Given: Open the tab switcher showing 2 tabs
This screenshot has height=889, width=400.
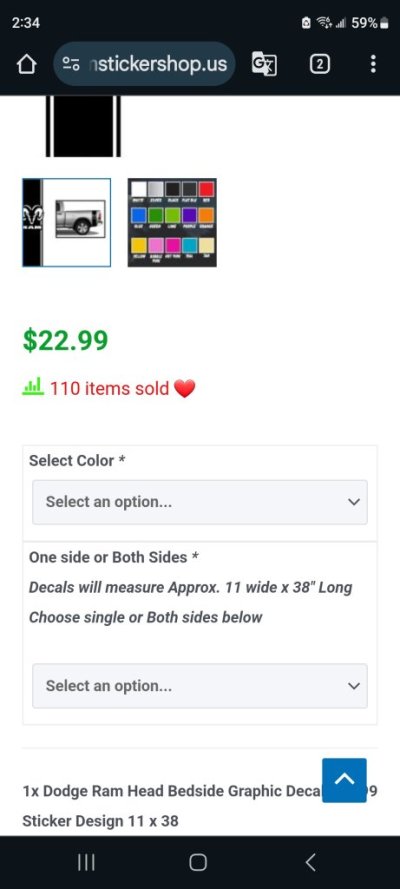Looking at the screenshot, I should pos(320,64).
